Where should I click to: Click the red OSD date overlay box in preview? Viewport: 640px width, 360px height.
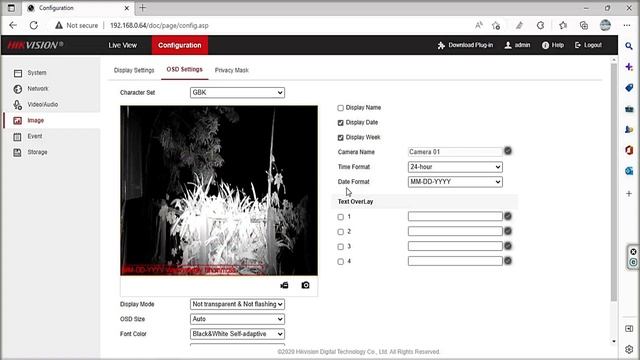(x=192, y=270)
